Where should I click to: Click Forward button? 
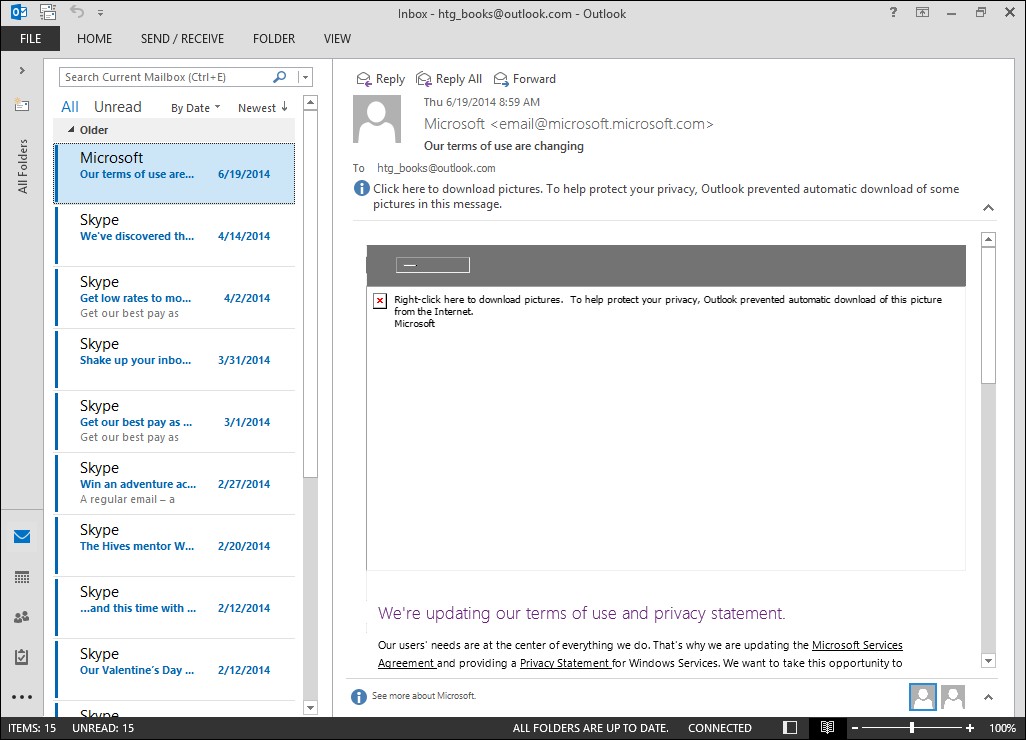(525, 79)
